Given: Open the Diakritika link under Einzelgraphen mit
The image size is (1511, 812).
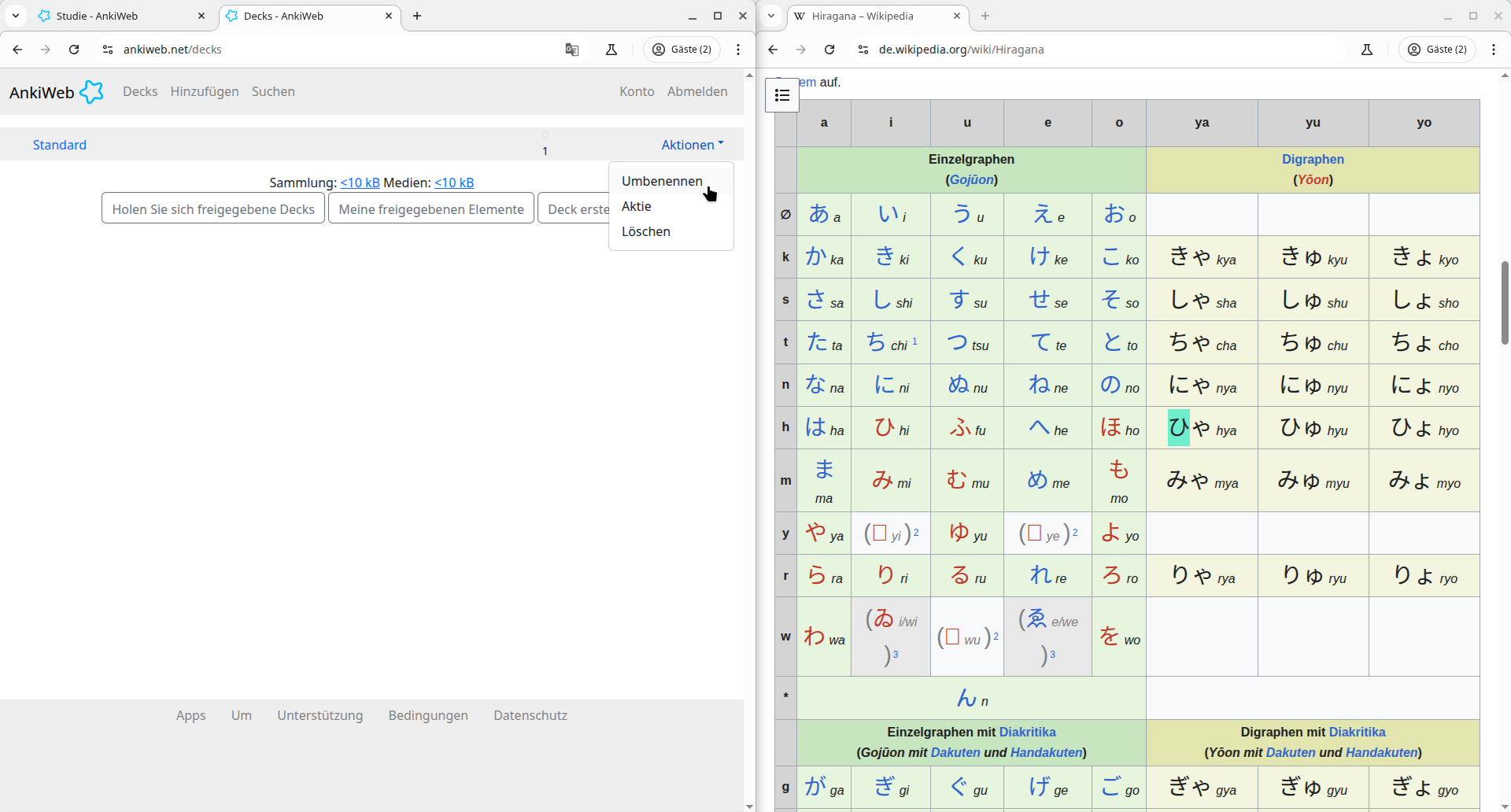Looking at the screenshot, I should click(x=1027, y=732).
